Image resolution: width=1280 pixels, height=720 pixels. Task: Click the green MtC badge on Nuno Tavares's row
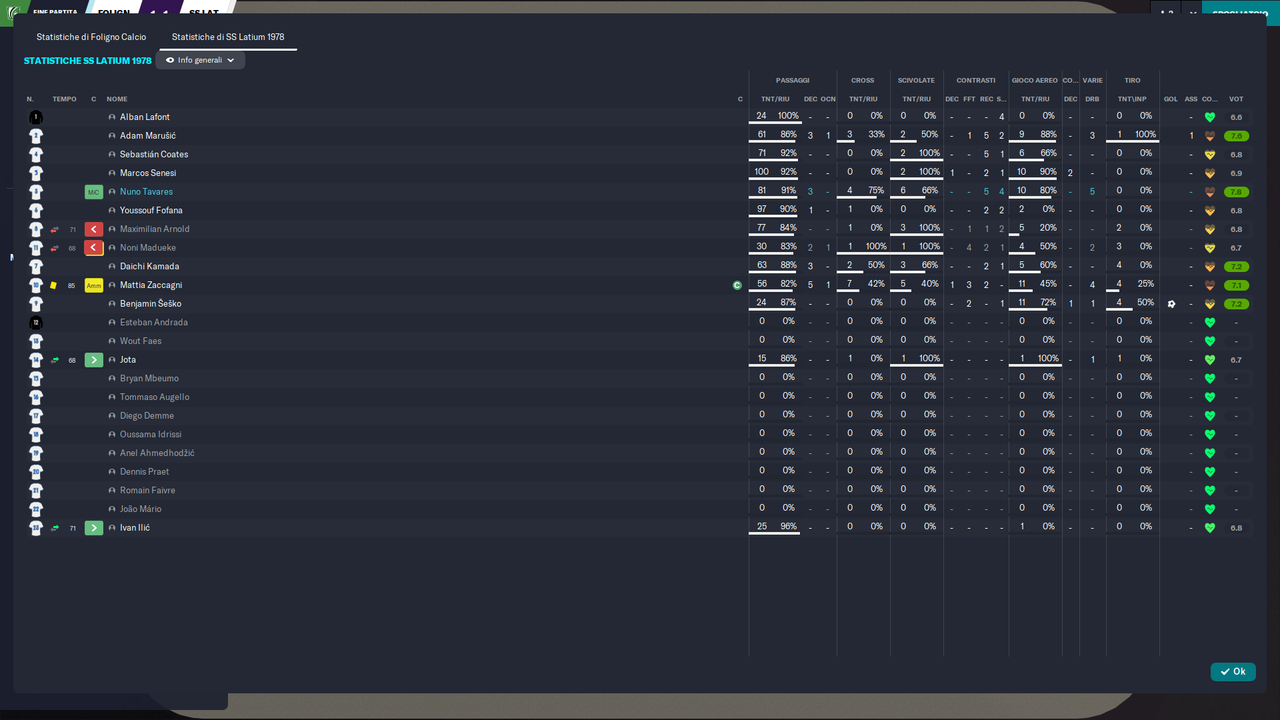click(x=94, y=192)
